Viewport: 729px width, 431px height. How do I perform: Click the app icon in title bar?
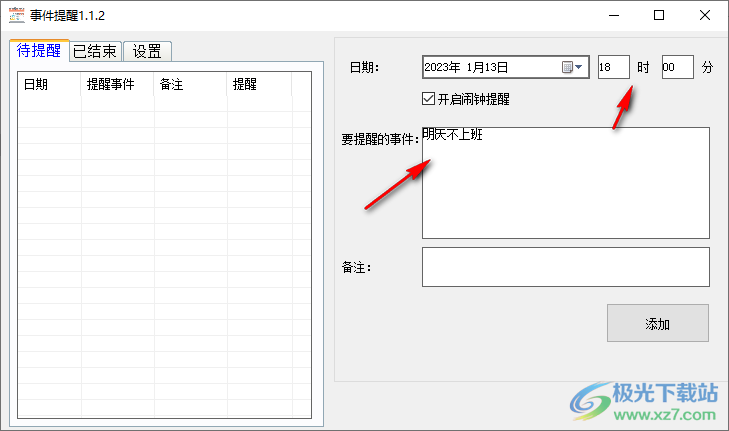[x=17, y=15]
